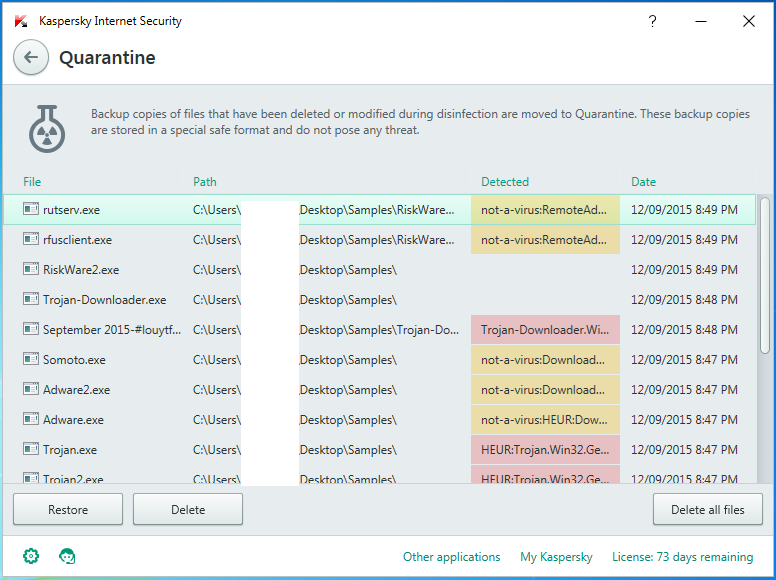Click Adware2.exe not-a-virus:Download... detection cell

click(x=545, y=390)
